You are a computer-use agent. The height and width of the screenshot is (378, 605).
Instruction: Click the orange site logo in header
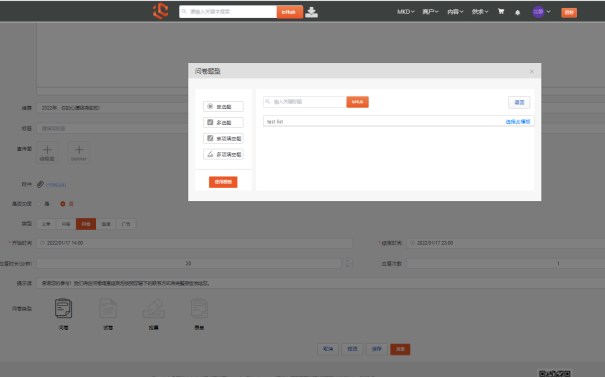[x=161, y=11]
